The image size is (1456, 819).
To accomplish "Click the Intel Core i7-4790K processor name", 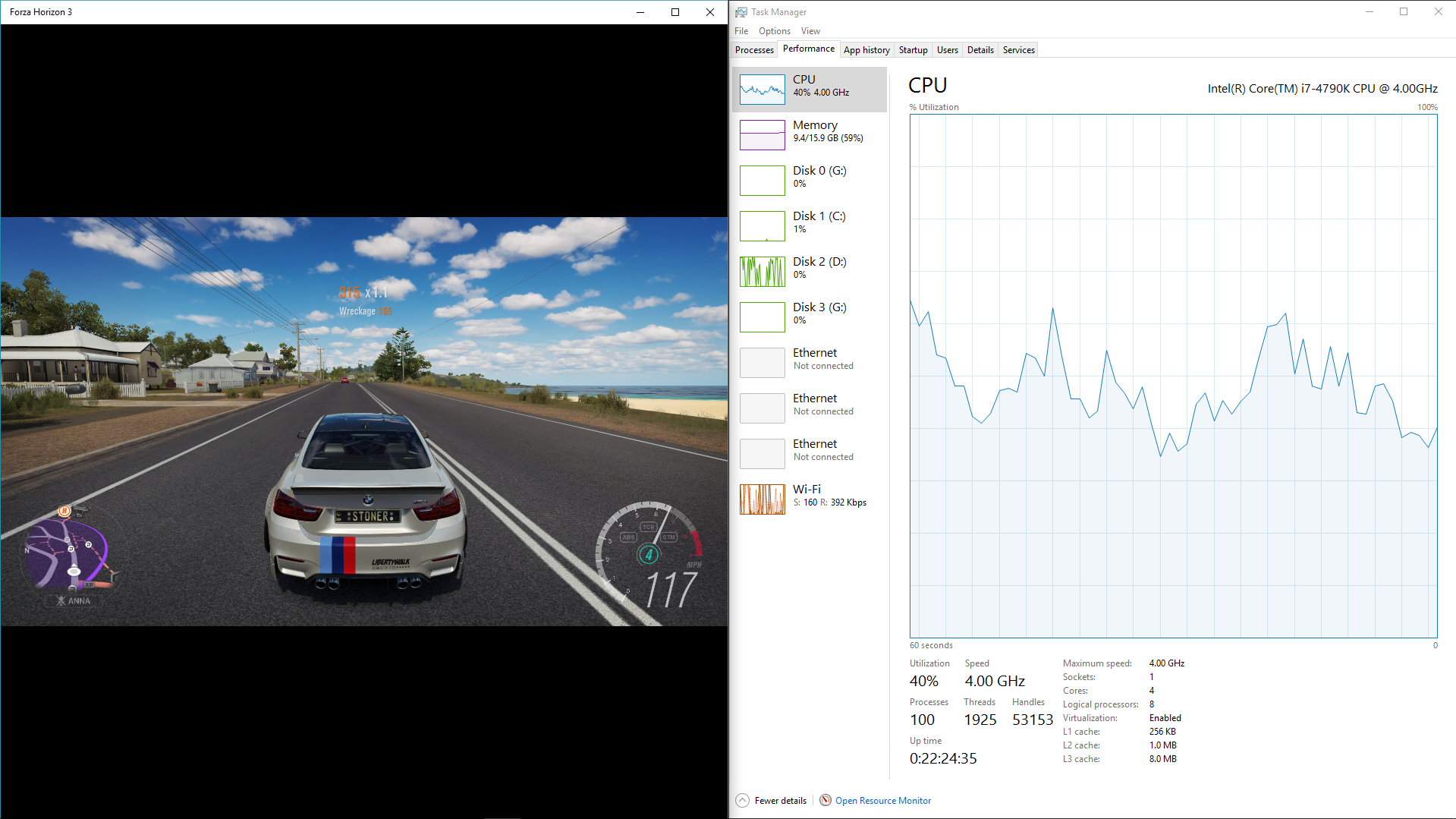I will pyautogui.click(x=1322, y=89).
